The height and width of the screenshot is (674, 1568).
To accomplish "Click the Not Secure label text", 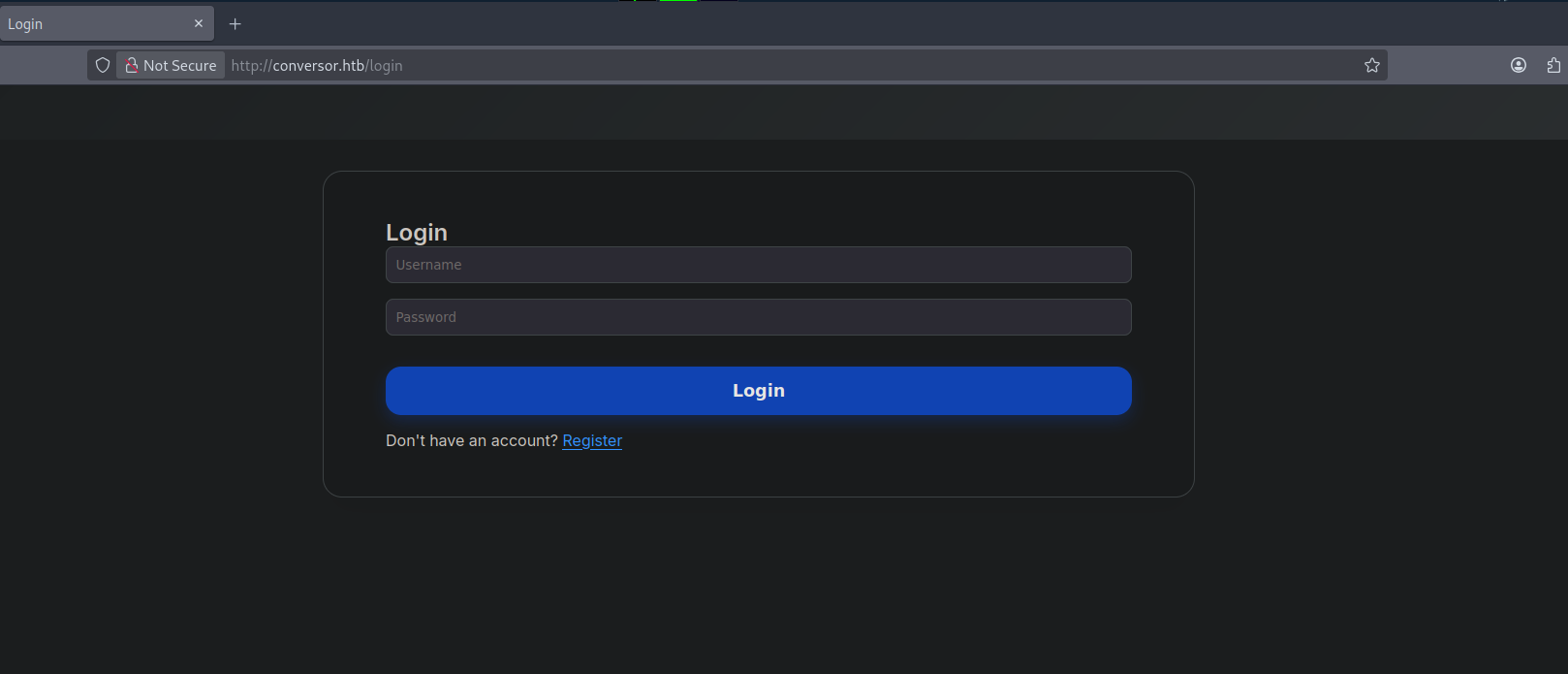I will [180, 66].
